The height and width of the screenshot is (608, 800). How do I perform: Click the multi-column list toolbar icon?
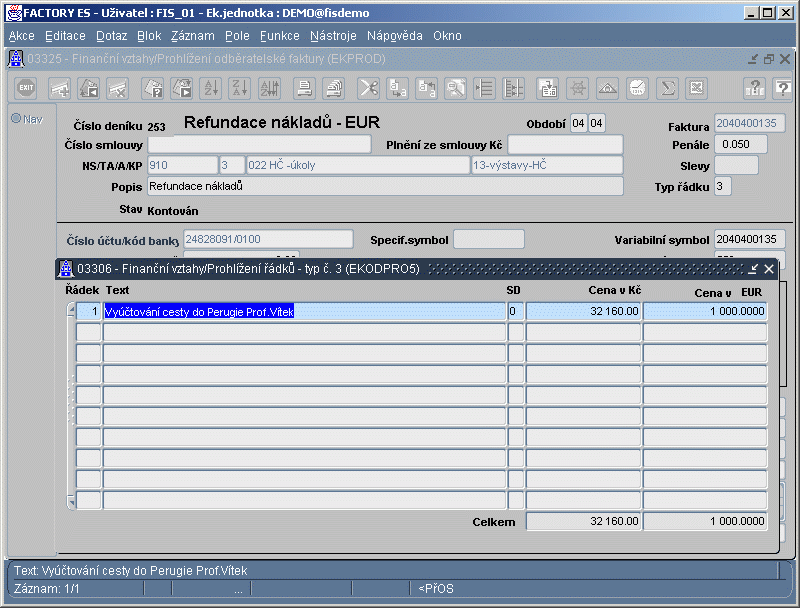point(513,89)
